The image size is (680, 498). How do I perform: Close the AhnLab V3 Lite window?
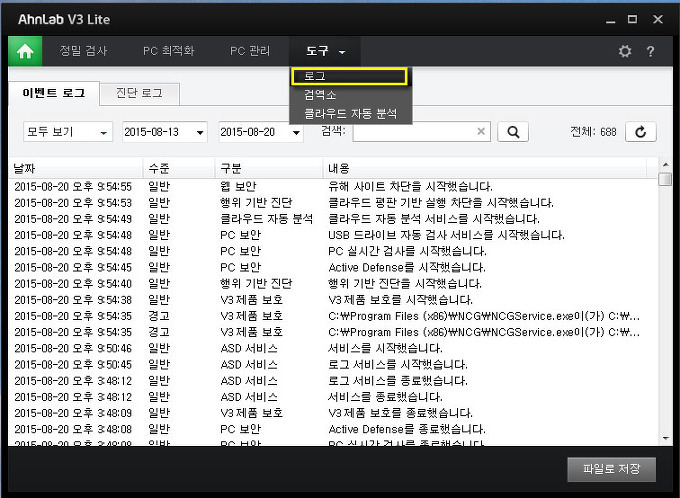click(x=658, y=20)
